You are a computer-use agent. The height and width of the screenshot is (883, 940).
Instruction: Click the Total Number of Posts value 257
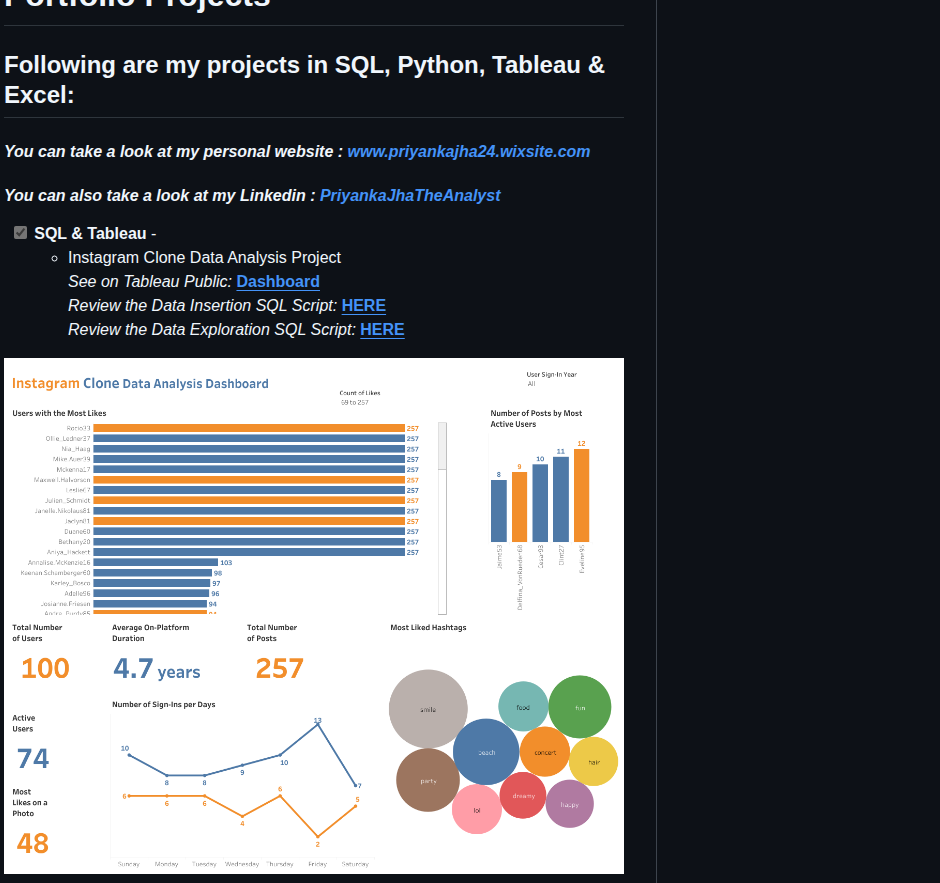tap(280, 668)
